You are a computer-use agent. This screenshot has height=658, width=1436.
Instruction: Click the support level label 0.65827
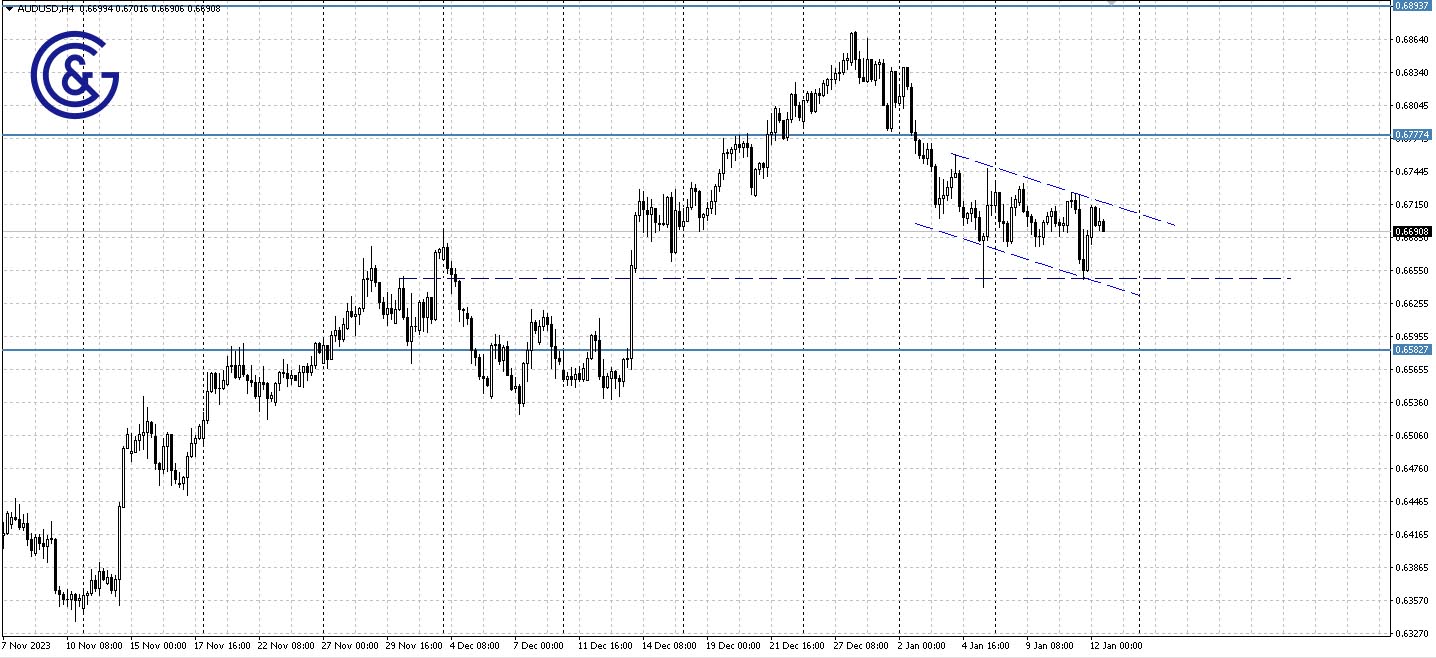(1411, 350)
